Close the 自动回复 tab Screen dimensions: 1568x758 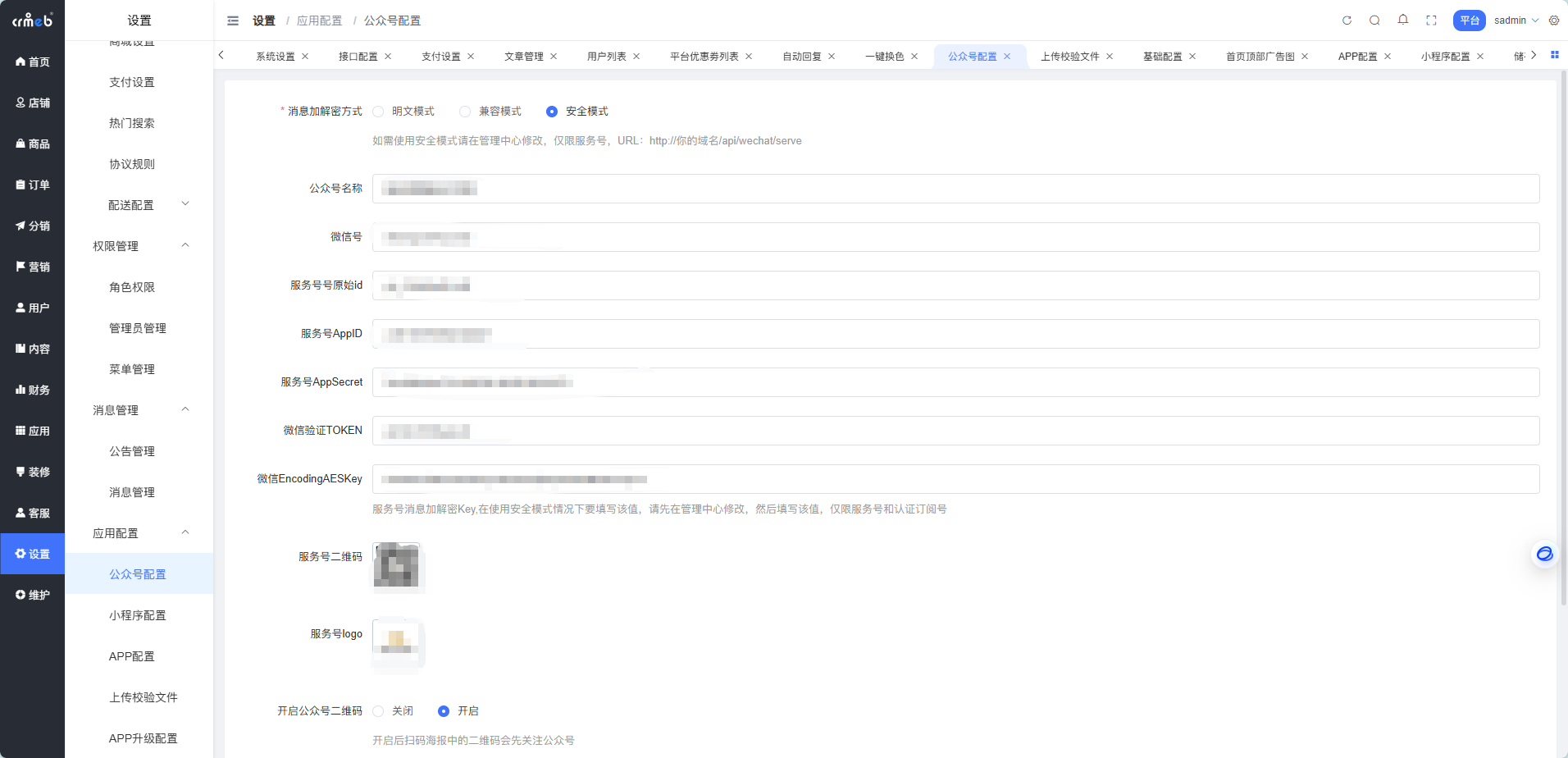pos(832,57)
